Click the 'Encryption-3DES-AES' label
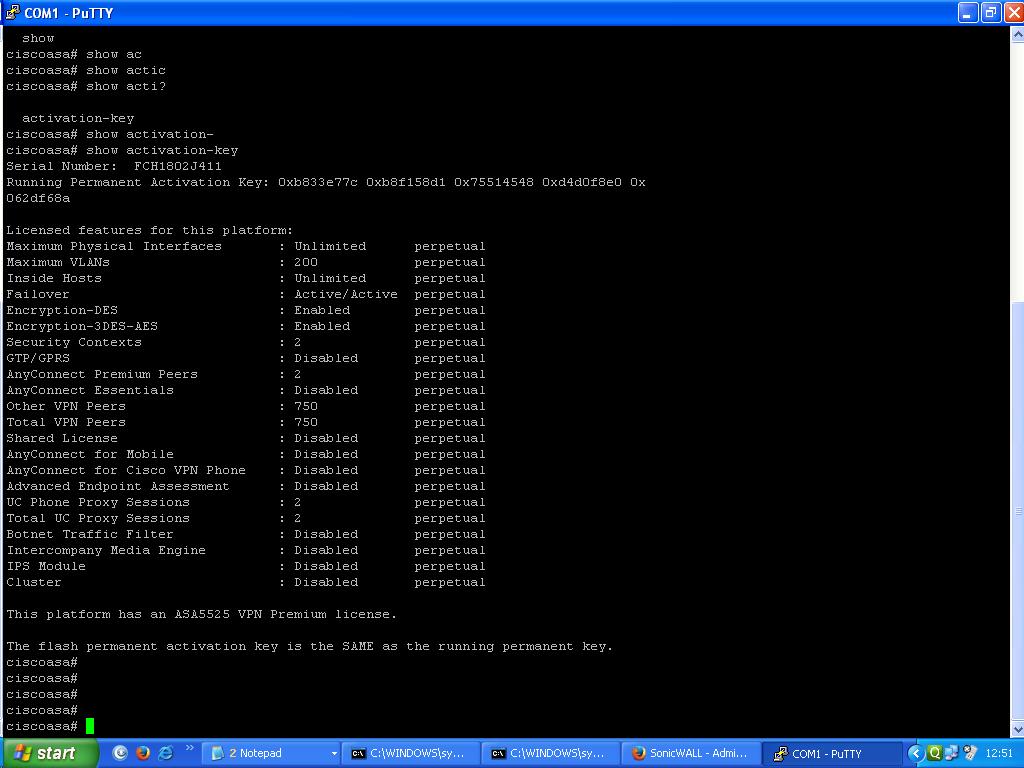This screenshot has height=768, width=1024. click(82, 327)
